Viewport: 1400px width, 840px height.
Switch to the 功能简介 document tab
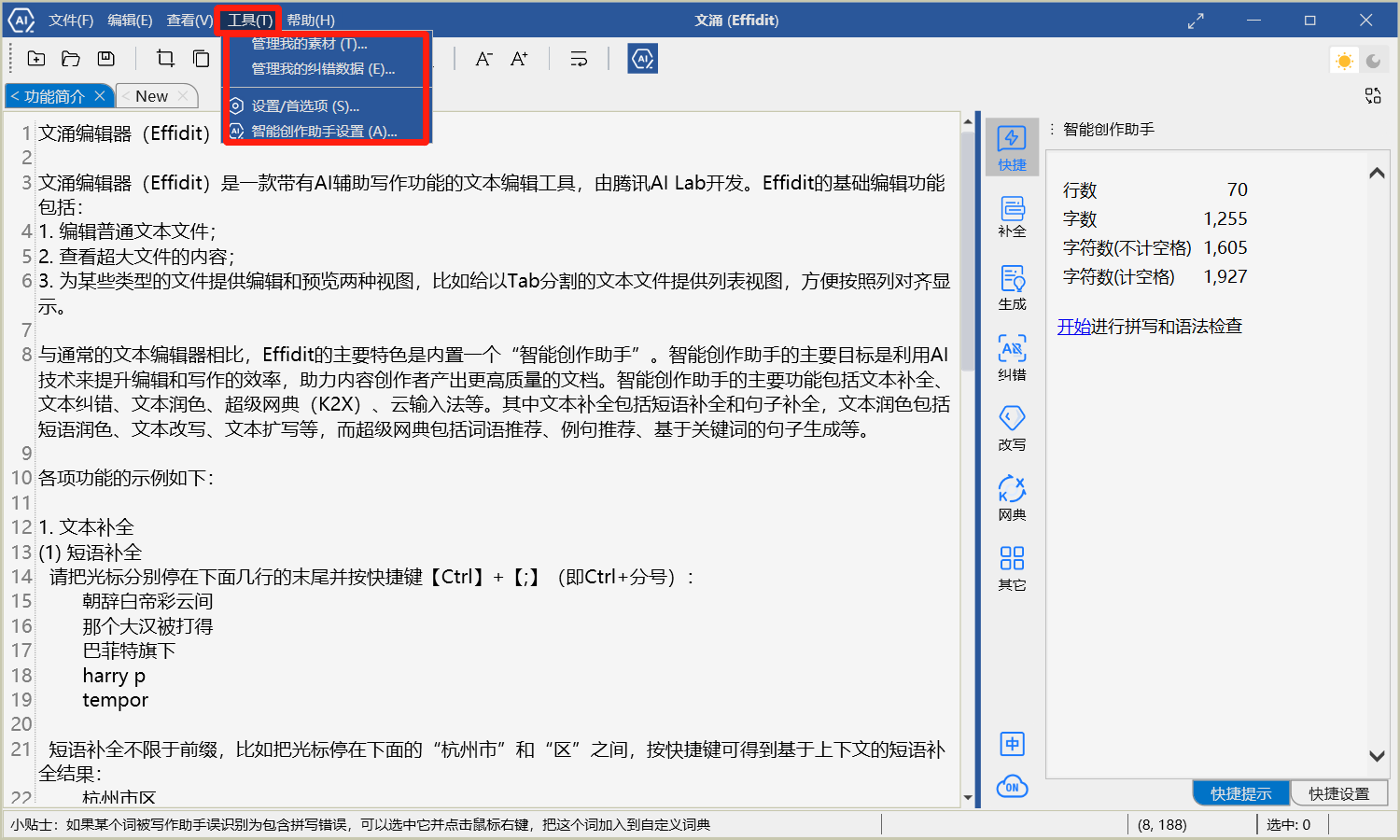pyautogui.click(x=54, y=96)
